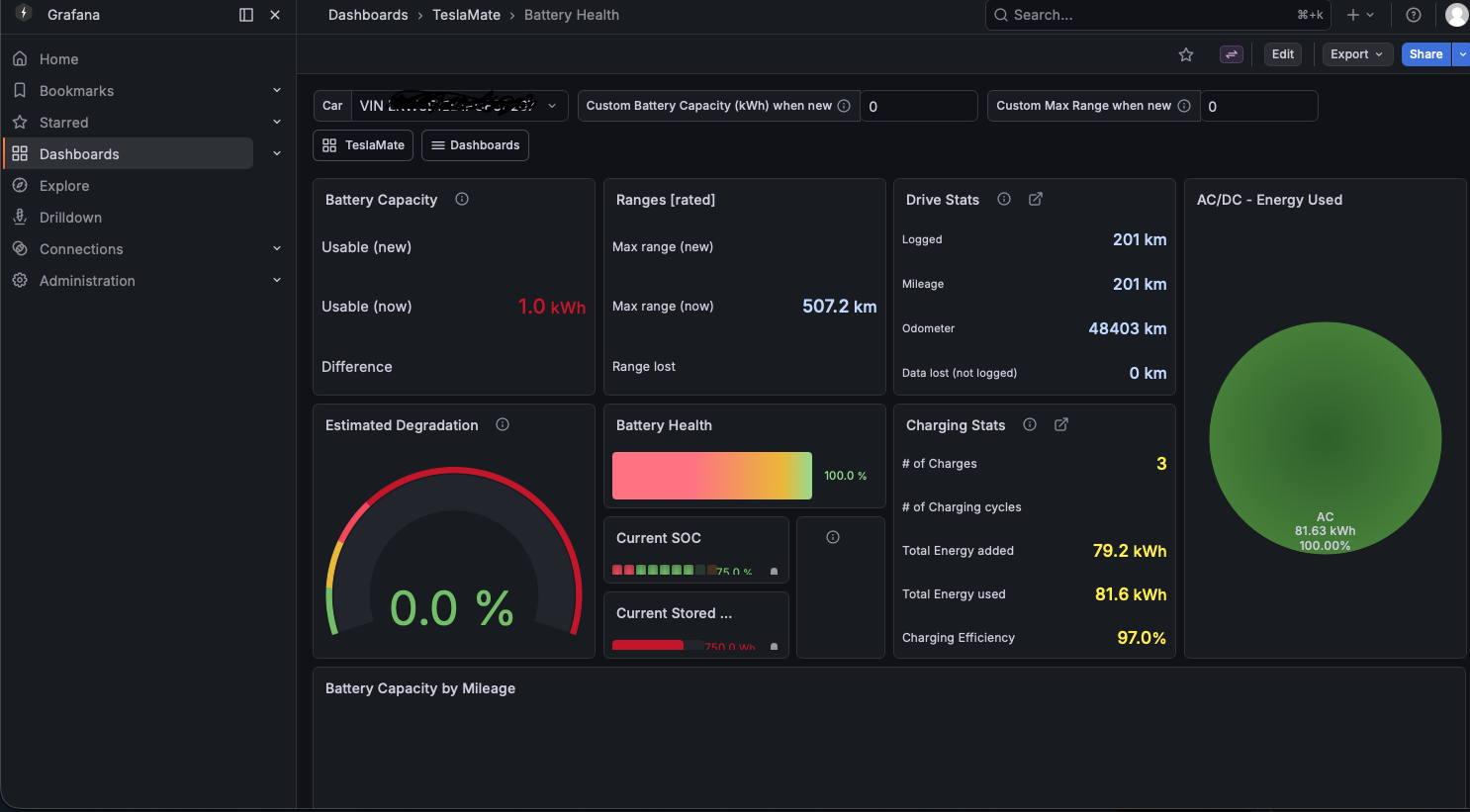
Task: Click Dashboards breadcrumb link
Action: pyautogui.click(x=368, y=15)
